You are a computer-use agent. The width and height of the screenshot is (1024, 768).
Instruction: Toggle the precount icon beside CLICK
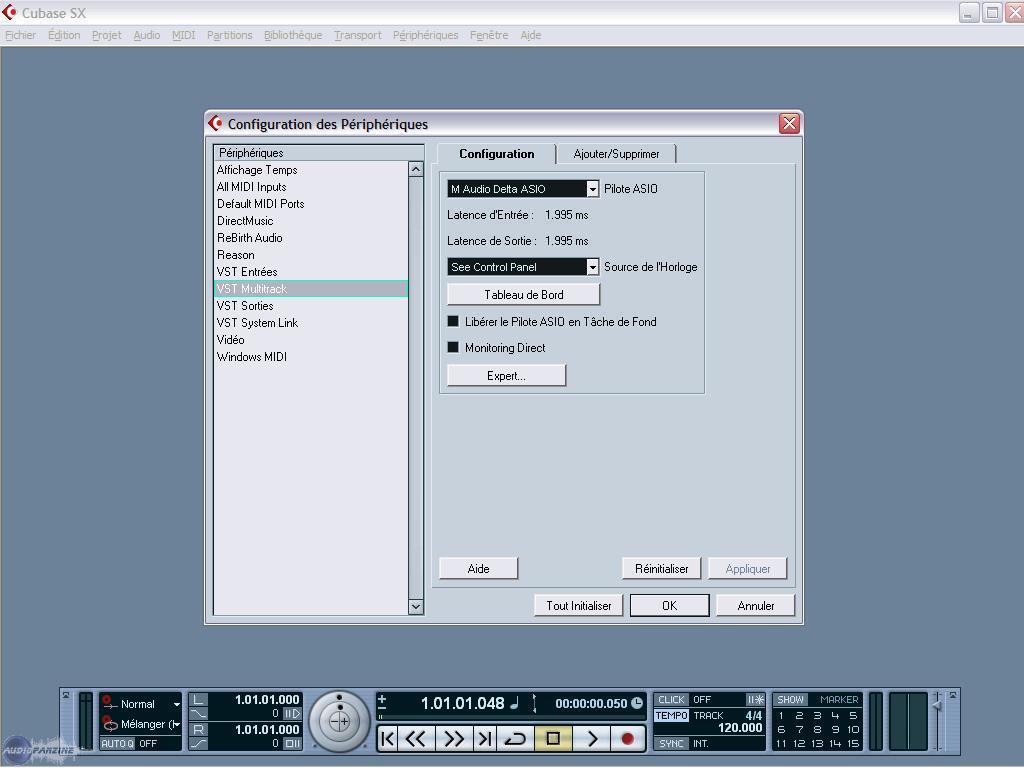tap(755, 699)
